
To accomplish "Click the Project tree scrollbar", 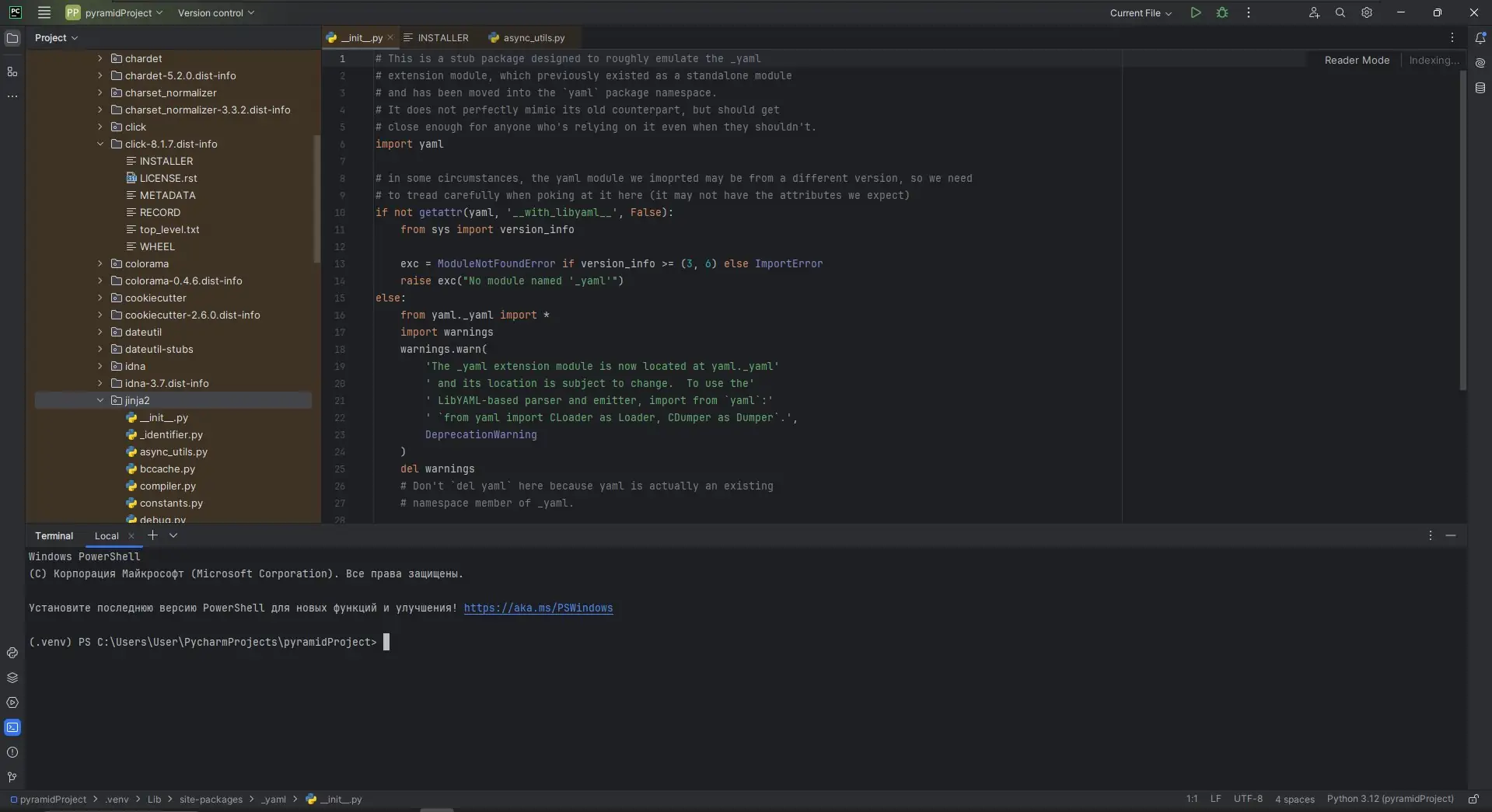I will tap(316, 198).
